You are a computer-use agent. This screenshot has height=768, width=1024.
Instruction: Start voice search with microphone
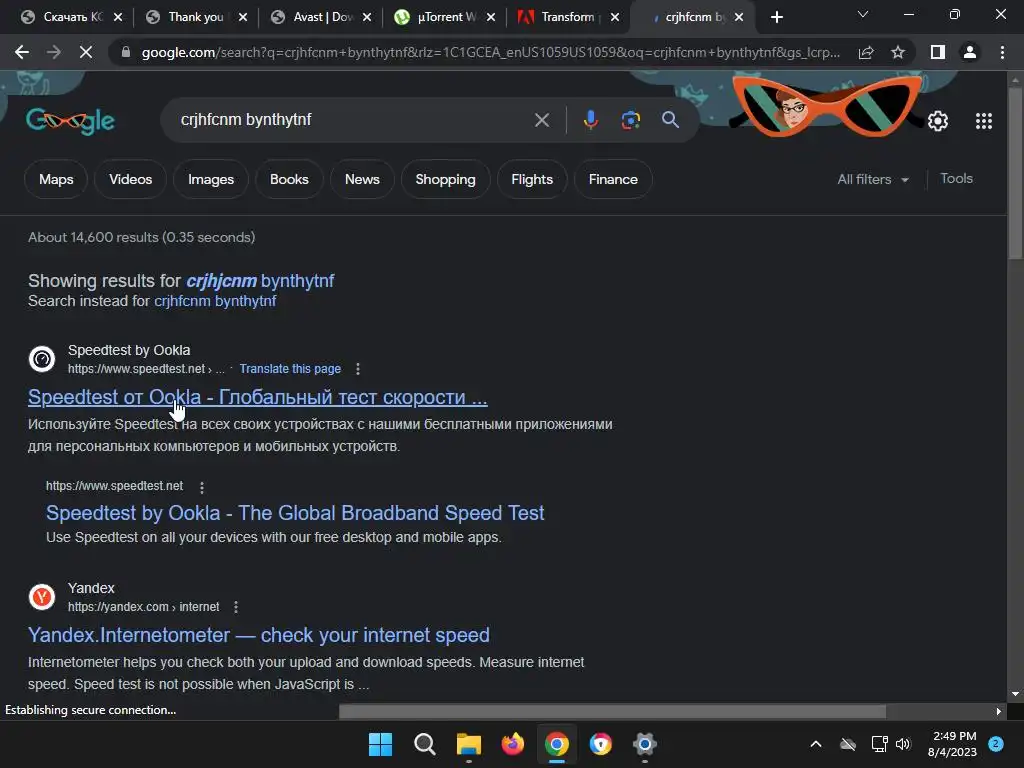(x=590, y=120)
